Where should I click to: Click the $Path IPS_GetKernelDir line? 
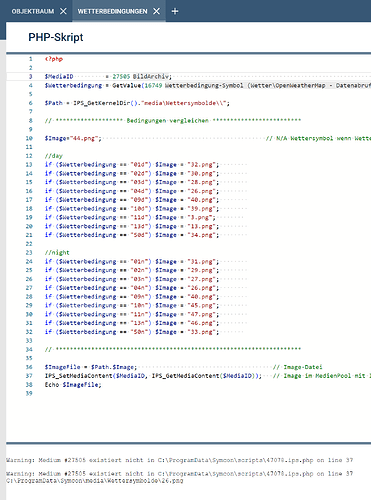pos(137,103)
